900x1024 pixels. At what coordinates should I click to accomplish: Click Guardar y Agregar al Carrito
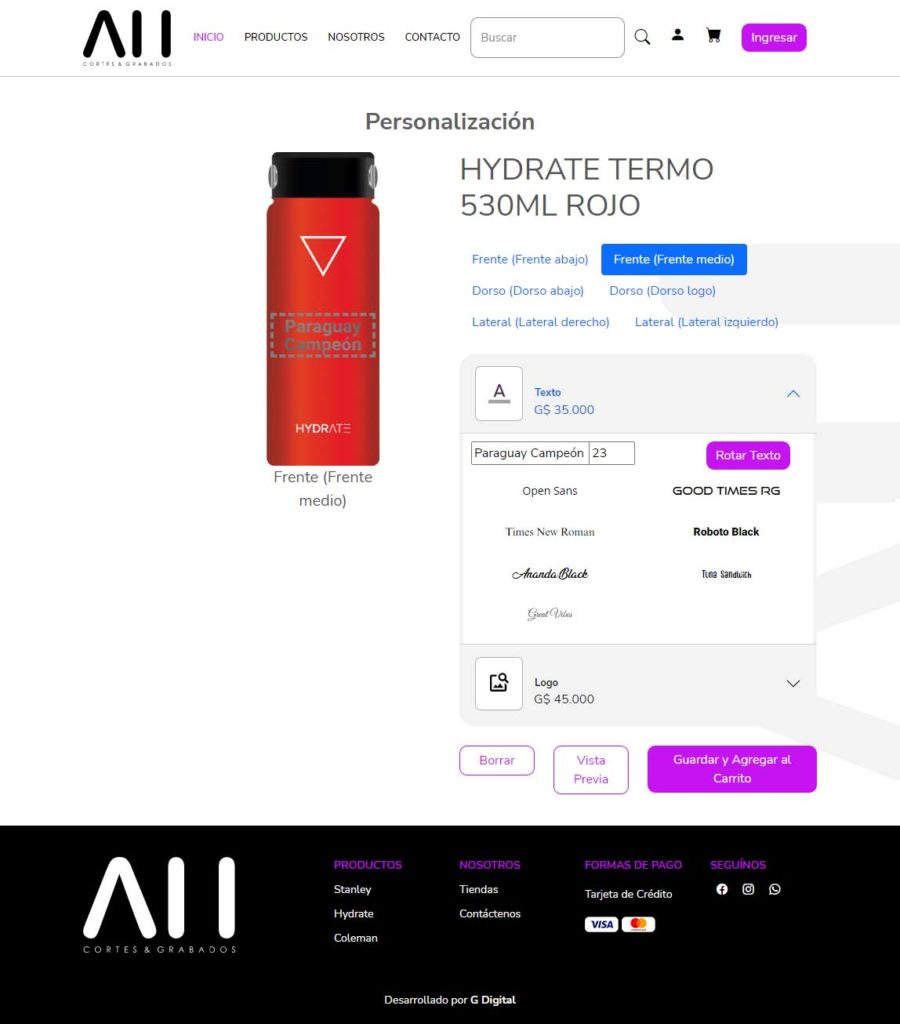[731, 769]
